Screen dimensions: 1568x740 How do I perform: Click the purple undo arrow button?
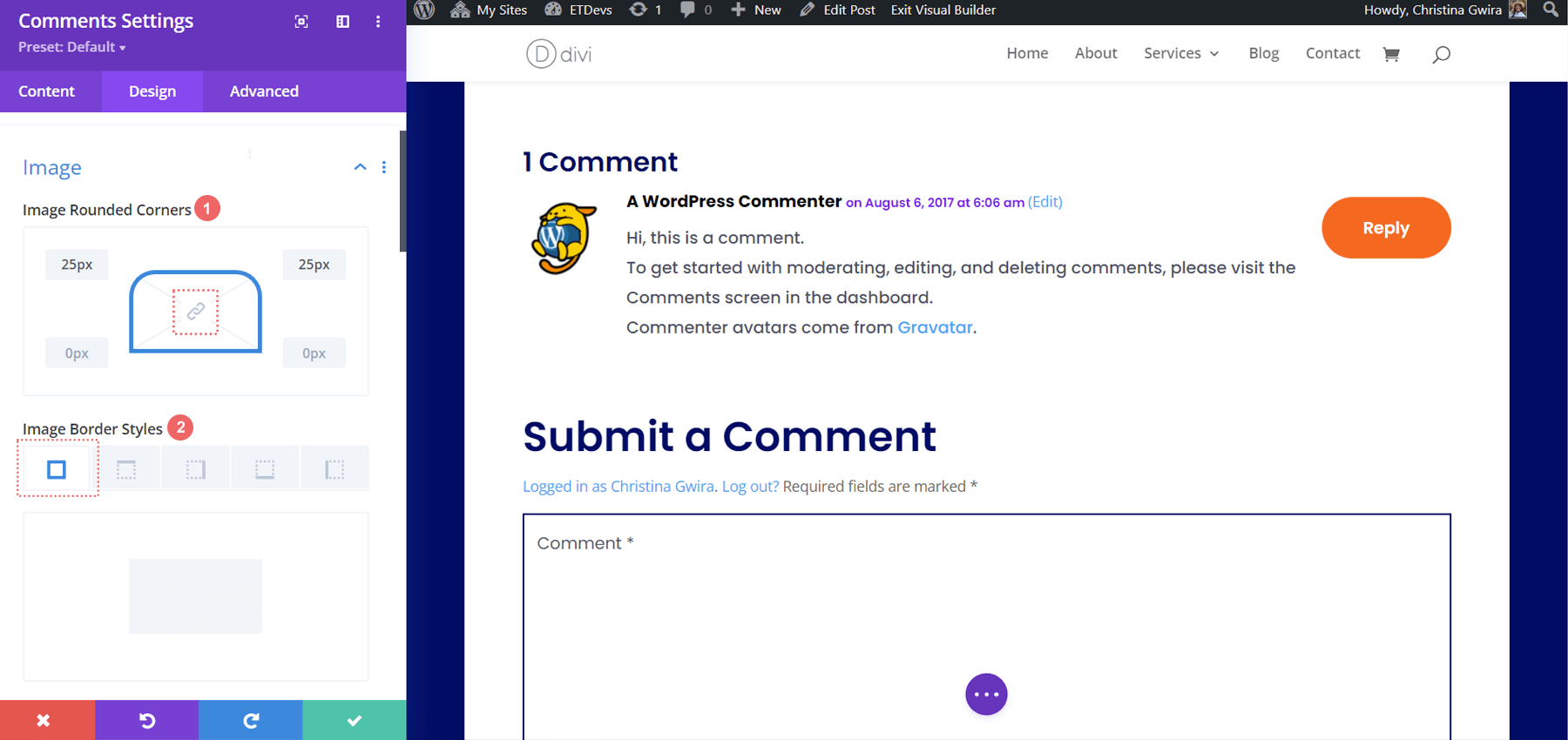click(x=147, y=720)
